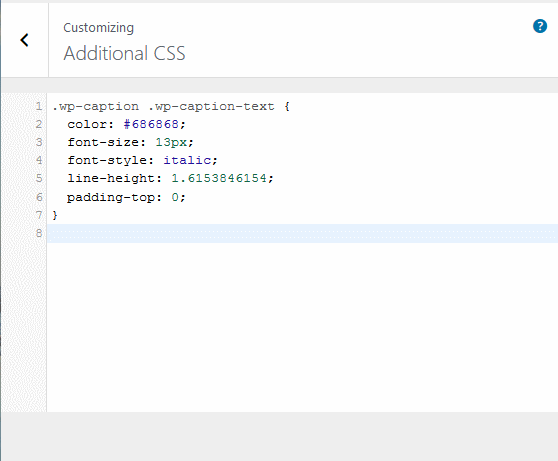This screenshot has width=558, height=461.
Task: Click the .wp-caption-text selector
Action: pyautogui.click(x=211, y=106)
